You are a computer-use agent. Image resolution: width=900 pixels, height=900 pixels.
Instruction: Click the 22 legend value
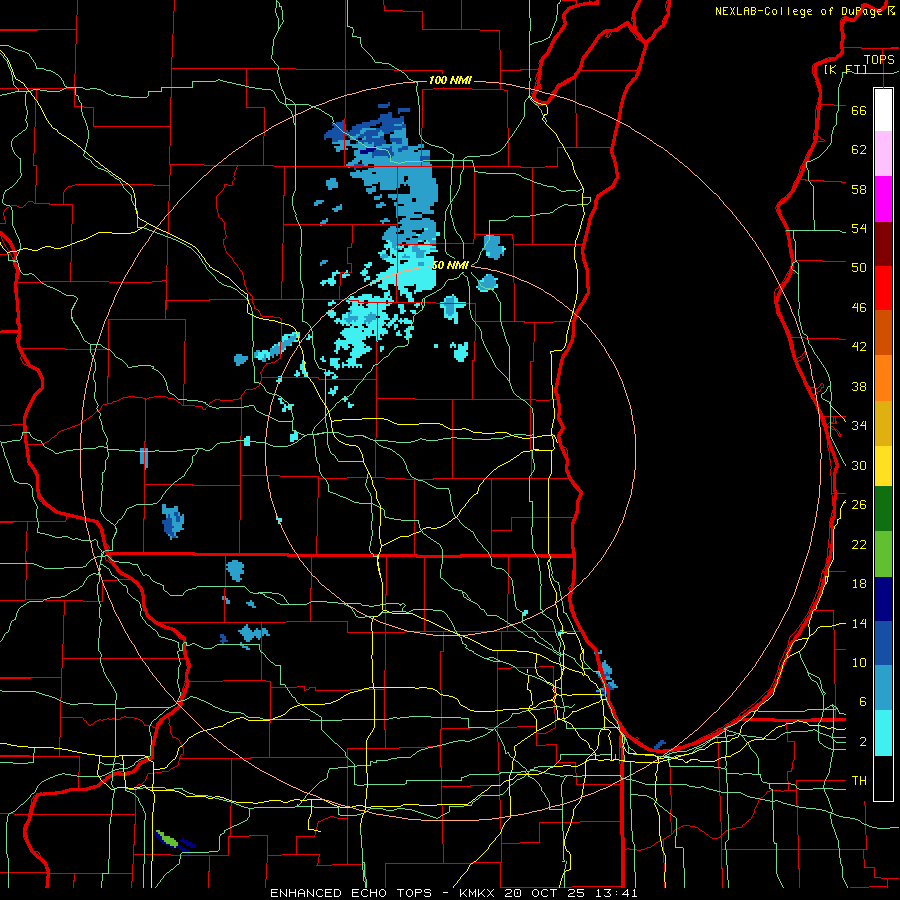click(x=859, y=545)
